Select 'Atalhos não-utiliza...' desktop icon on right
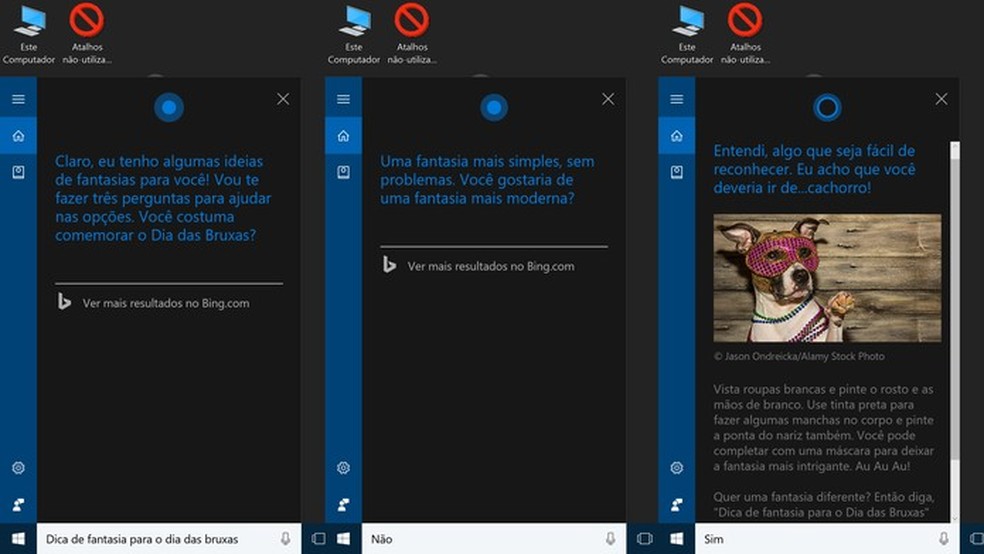Screen dimensions: 984x554 746,35
